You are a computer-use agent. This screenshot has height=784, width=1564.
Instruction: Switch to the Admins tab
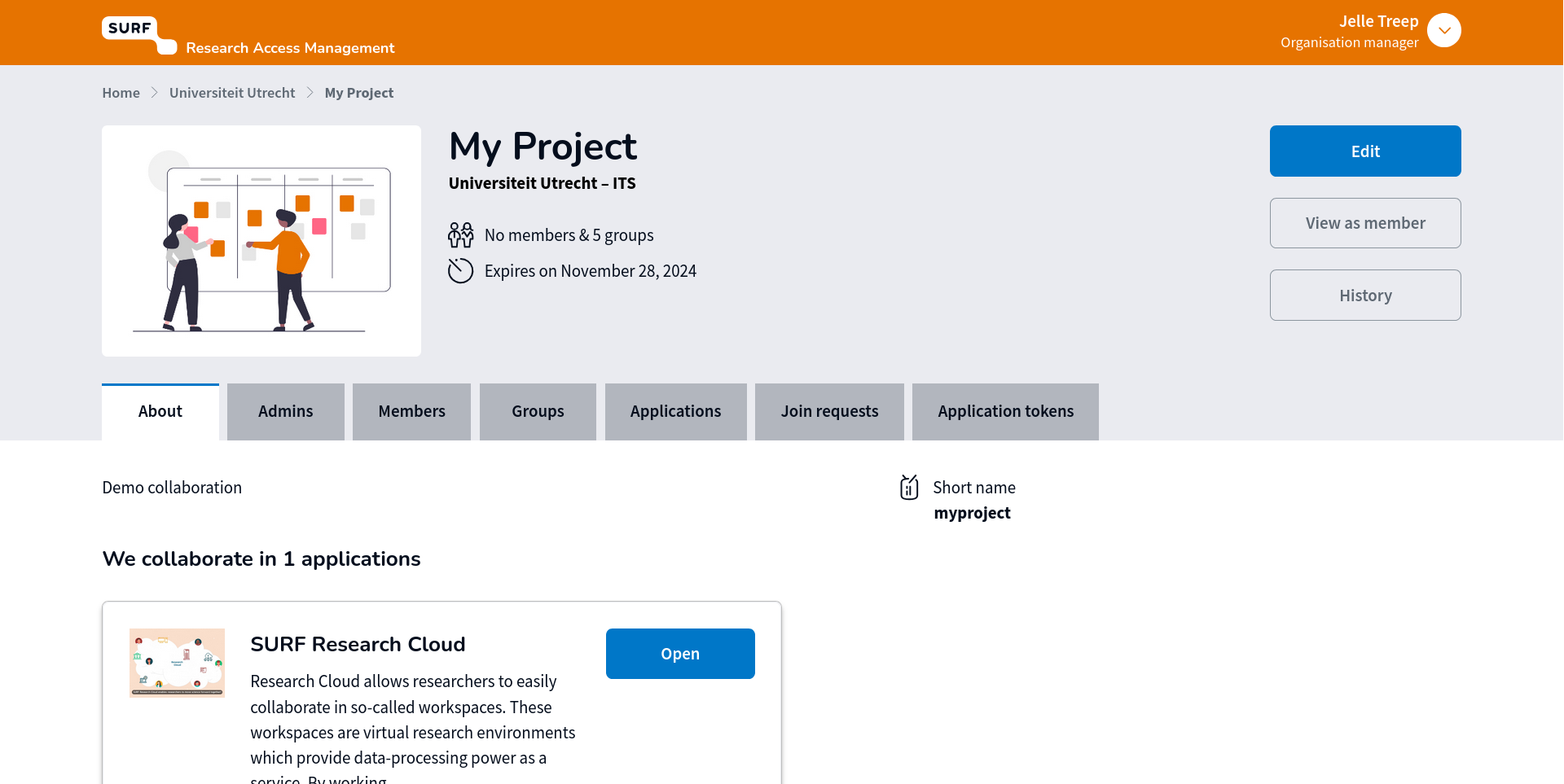[x=285, y=412]
